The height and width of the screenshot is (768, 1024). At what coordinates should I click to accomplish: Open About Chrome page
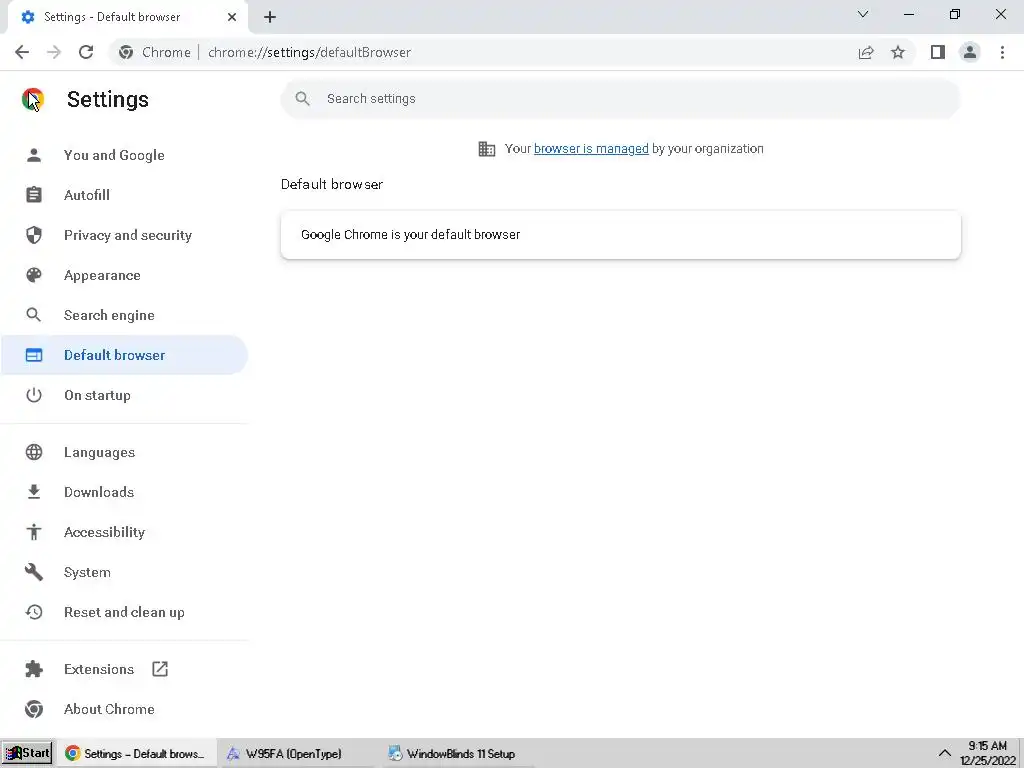(124, 709)
